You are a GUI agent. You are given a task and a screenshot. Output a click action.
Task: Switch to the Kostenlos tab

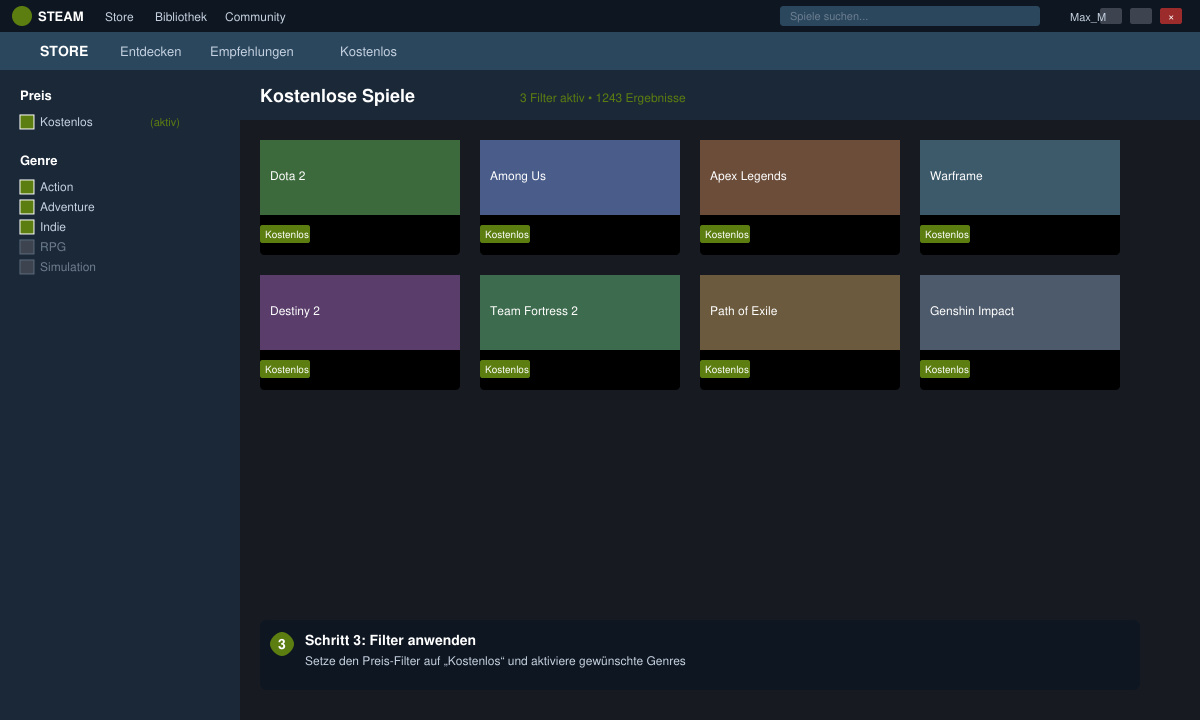pyautogui.click(x=368, y=51)
